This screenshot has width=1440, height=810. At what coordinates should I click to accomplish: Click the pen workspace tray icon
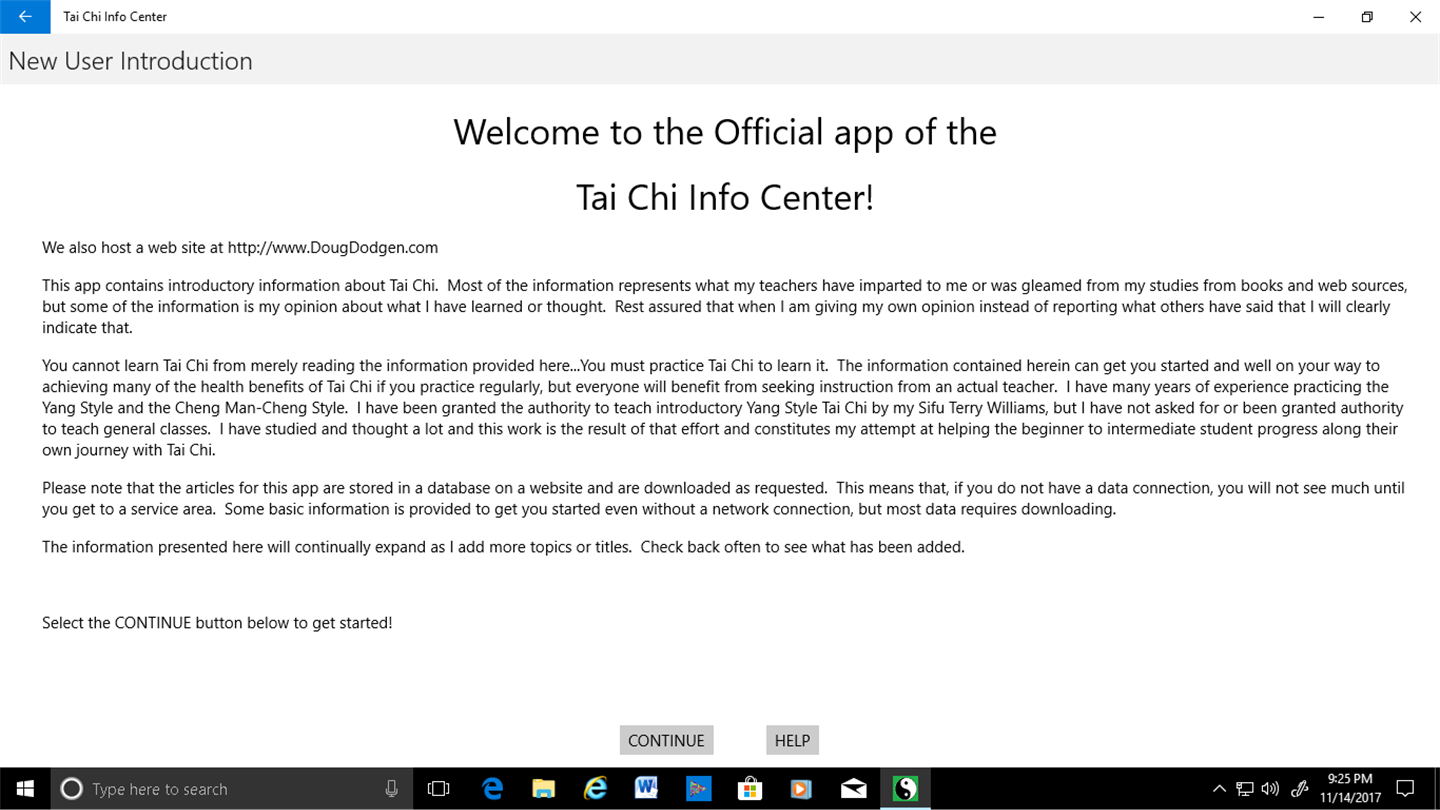coord(1300,789)
